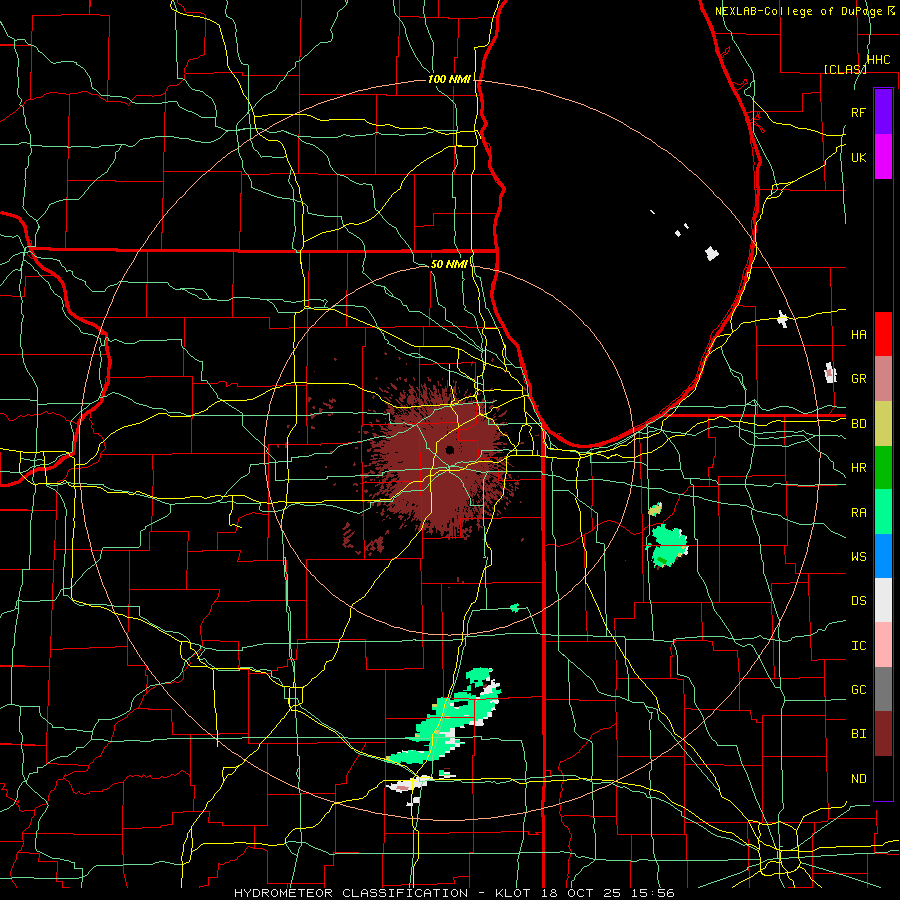Click the 100 NMI range ring label
This screenshot has width=900, height=900.
[449, 79]
